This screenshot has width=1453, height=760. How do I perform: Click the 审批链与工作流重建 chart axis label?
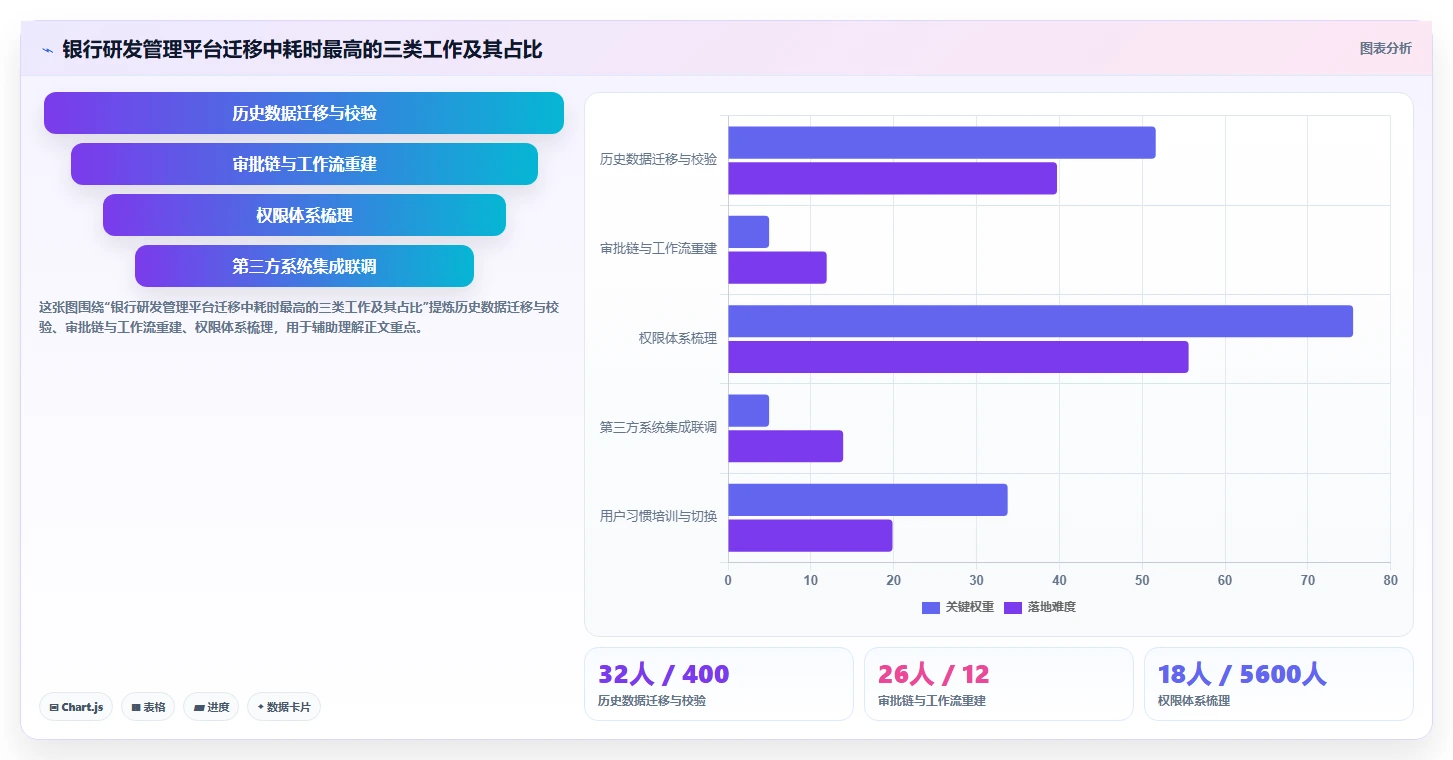pos(658,248)
